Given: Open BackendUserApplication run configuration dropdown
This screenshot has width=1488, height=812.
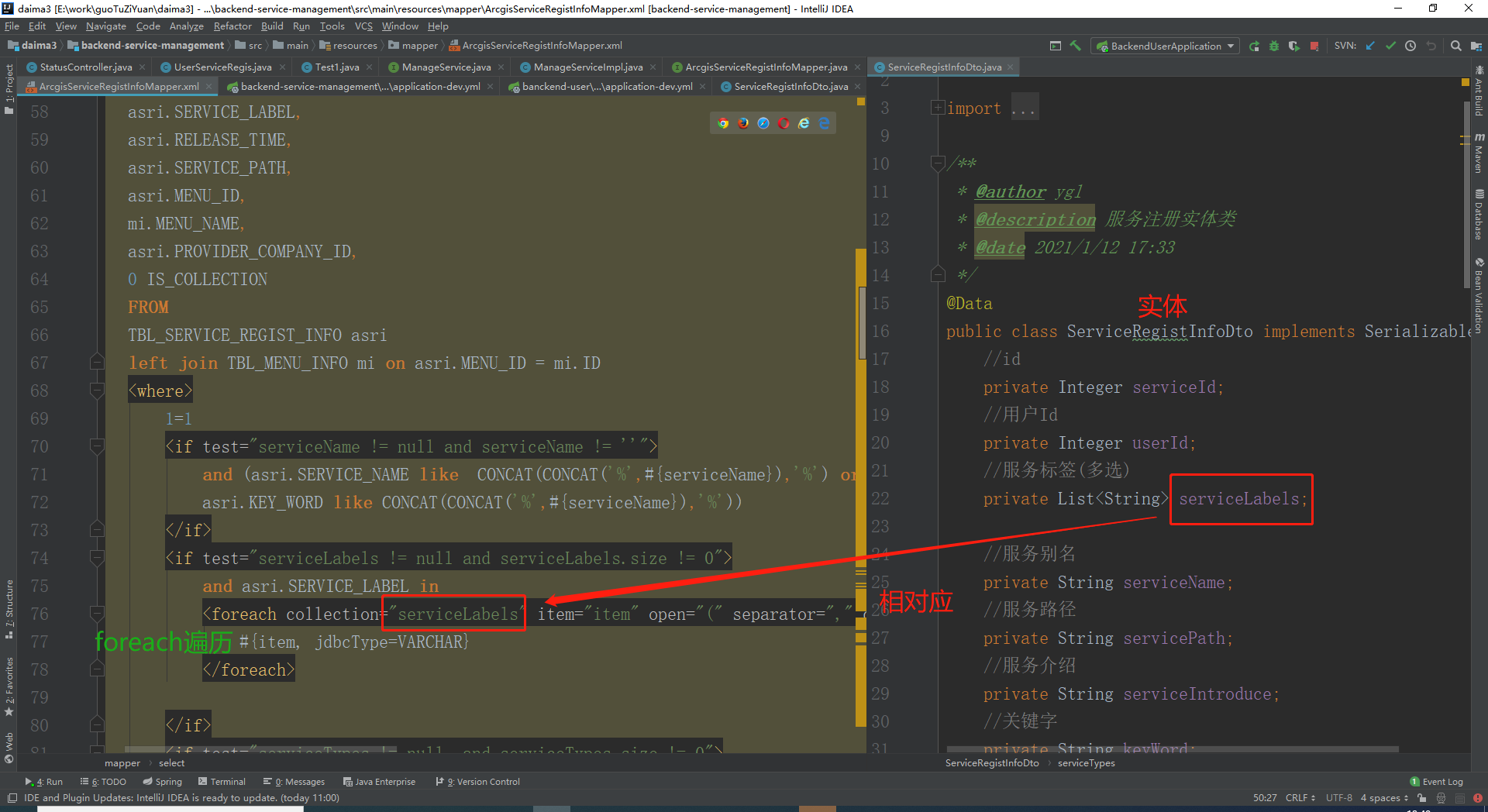Looking at the screenshot, I should tap(1165, 46).
